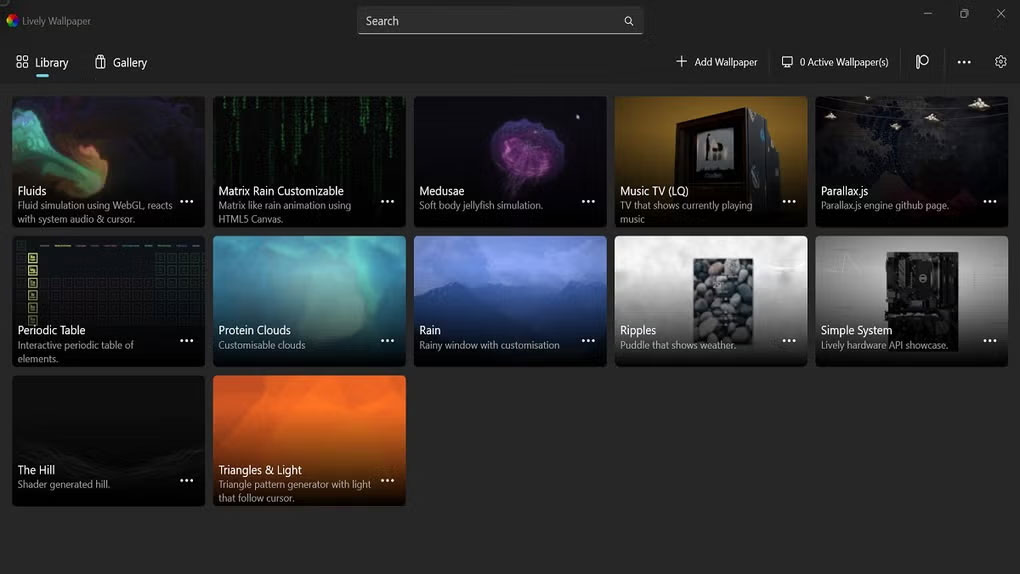Open more options for Periodic Table
This screenshot has width=1020, height=574.
pos(186,341)
